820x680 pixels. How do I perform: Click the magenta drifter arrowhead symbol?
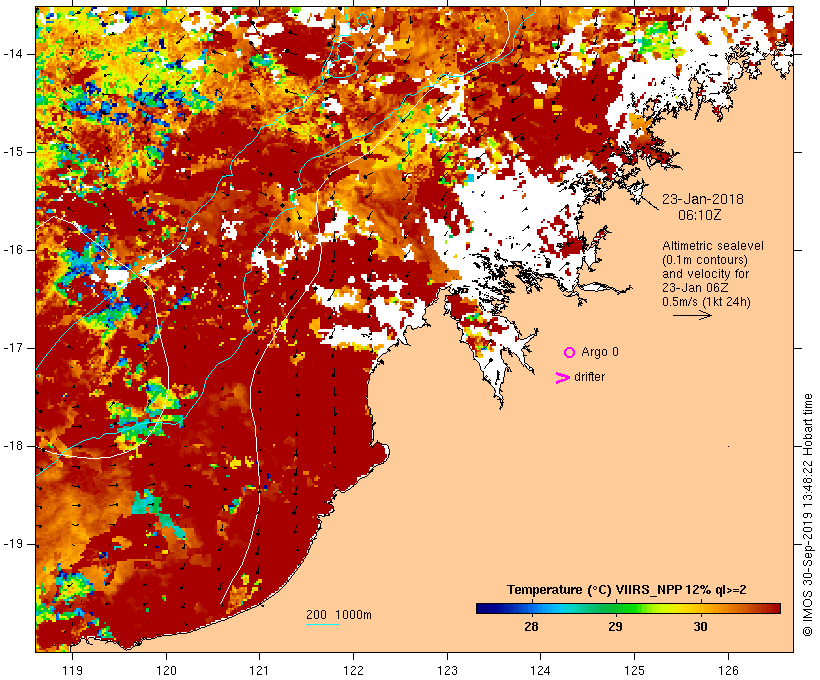[562, 378]
